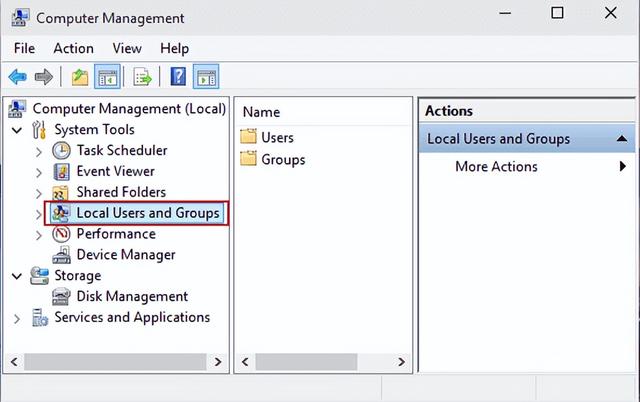Open the View menu
The image size is (640, 402).
[127, 49]
